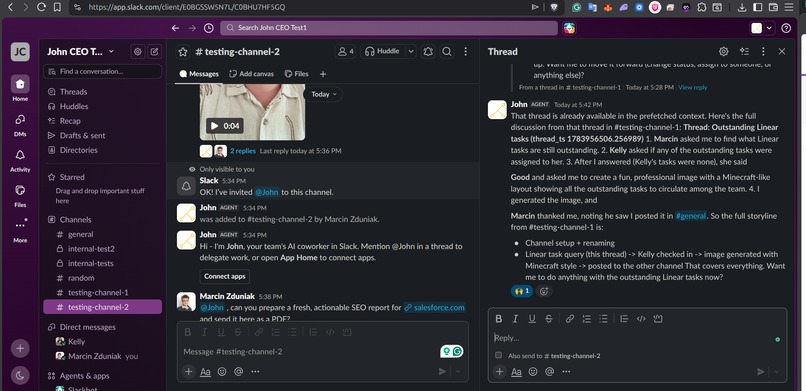Expand the John CEO workspace name menu
Image resolution: width=806 pixels, height=391 pixels.
tap(81, 51)
